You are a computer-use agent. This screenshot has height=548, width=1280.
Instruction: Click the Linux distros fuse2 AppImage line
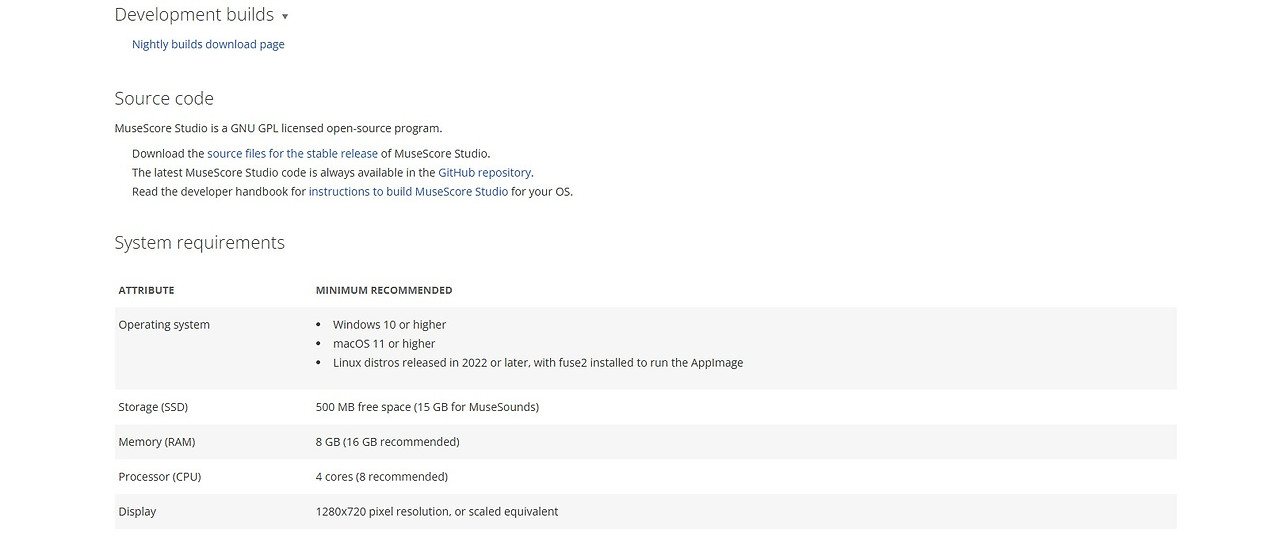[538, 363]
